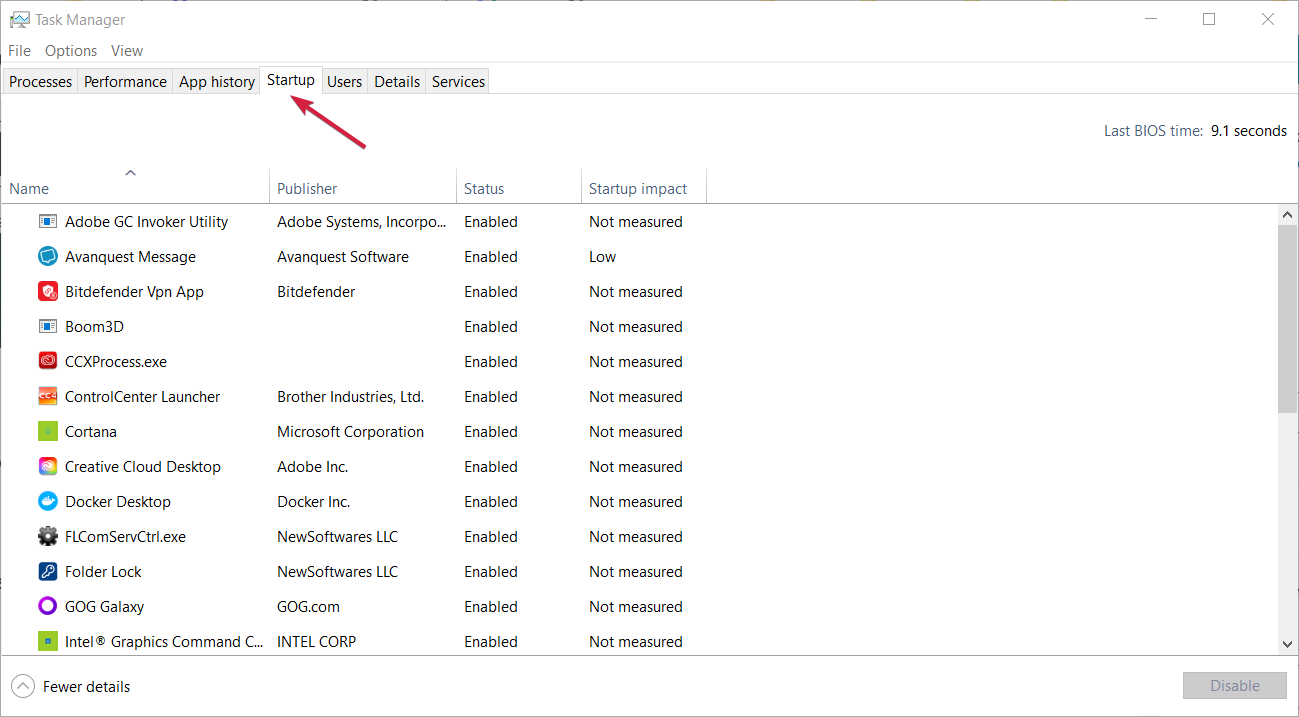Image resolution: width=1299 pixels, height=717 pixels.
Task: Sort by Publisher column header
Action: point(363,185)
